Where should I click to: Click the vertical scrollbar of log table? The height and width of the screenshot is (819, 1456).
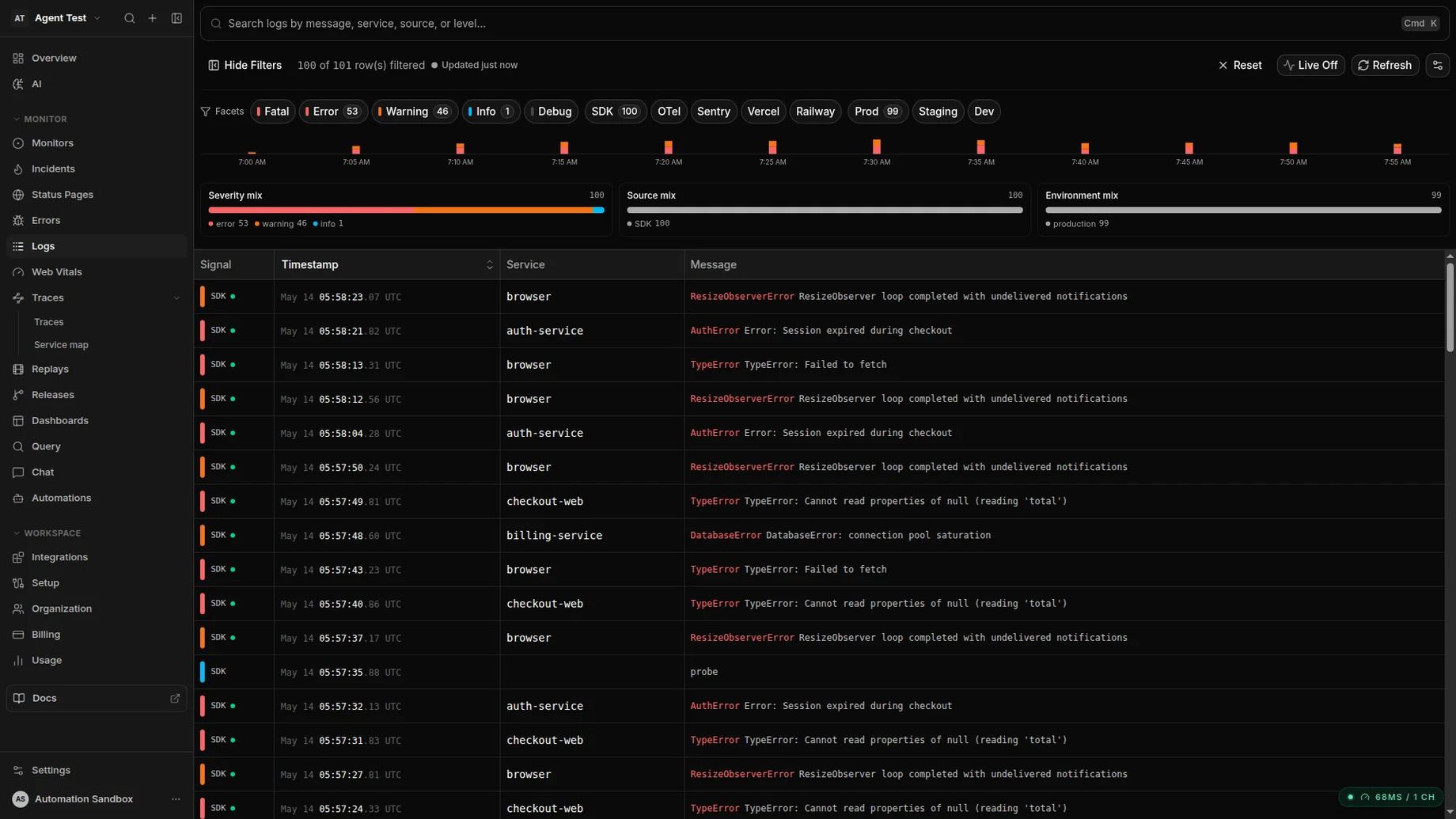pyautogui.click(x=1450, y=308)
